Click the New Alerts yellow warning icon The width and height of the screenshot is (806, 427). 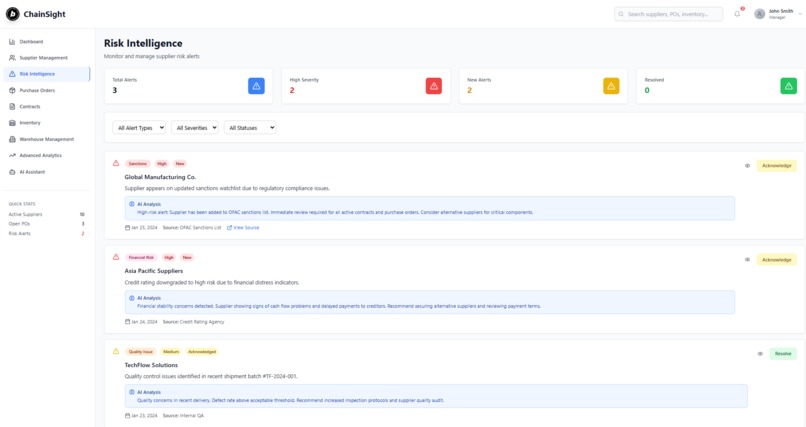[611, 86]
